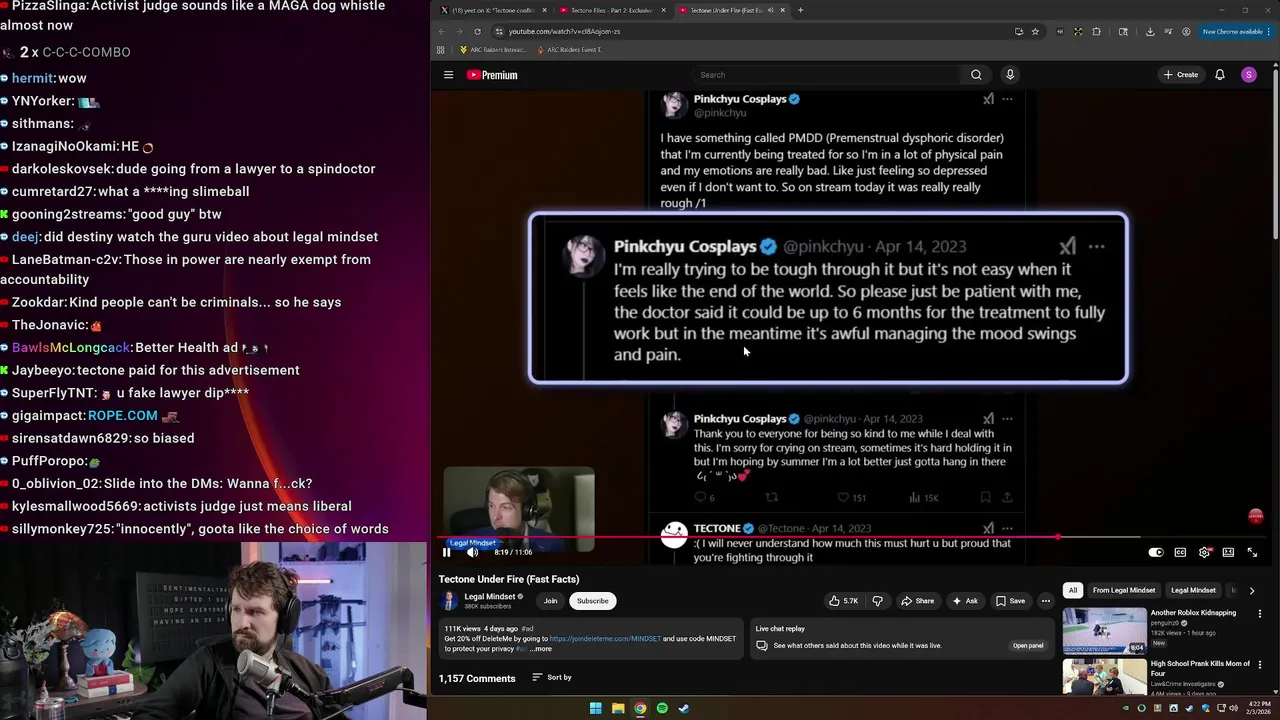Show more chips with the right arrow
The height and width of the screenshot is (720, 1280).
1252,590
